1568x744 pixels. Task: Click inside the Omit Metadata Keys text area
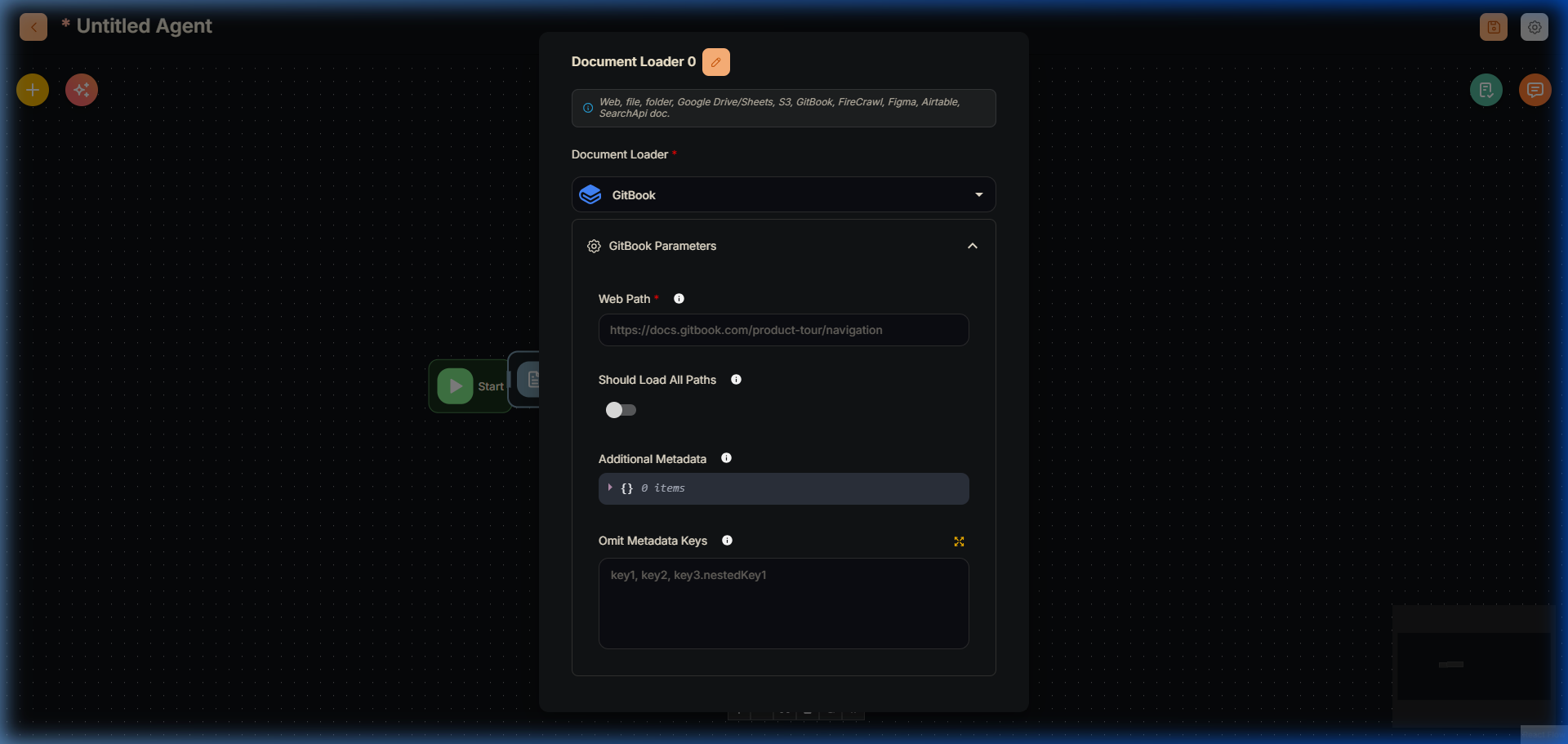(783, 604)
